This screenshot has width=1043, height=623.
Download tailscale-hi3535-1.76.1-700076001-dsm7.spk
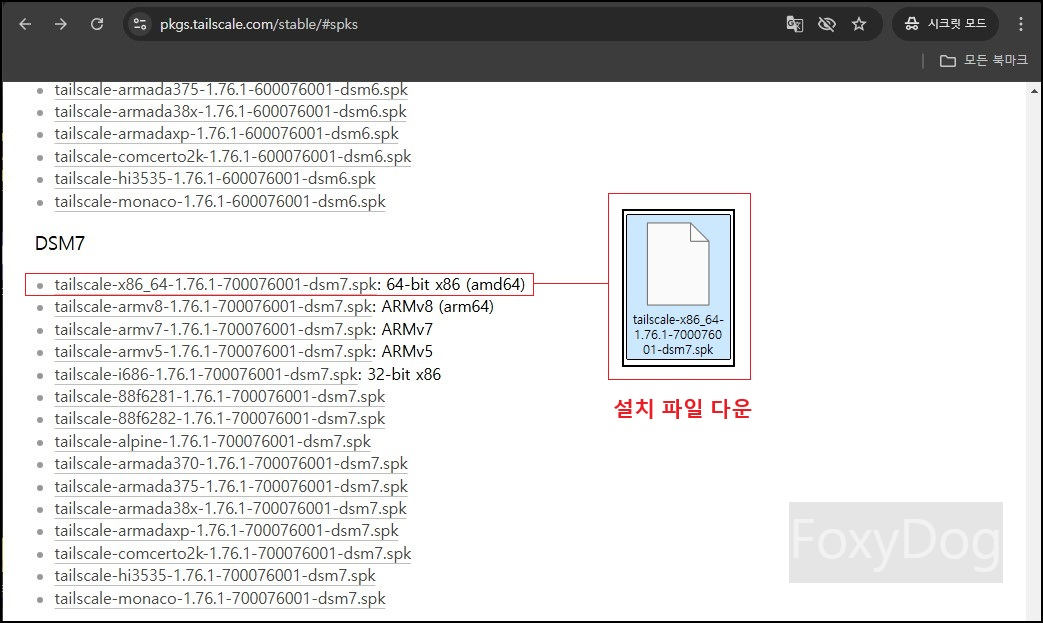tap(215, 575)
